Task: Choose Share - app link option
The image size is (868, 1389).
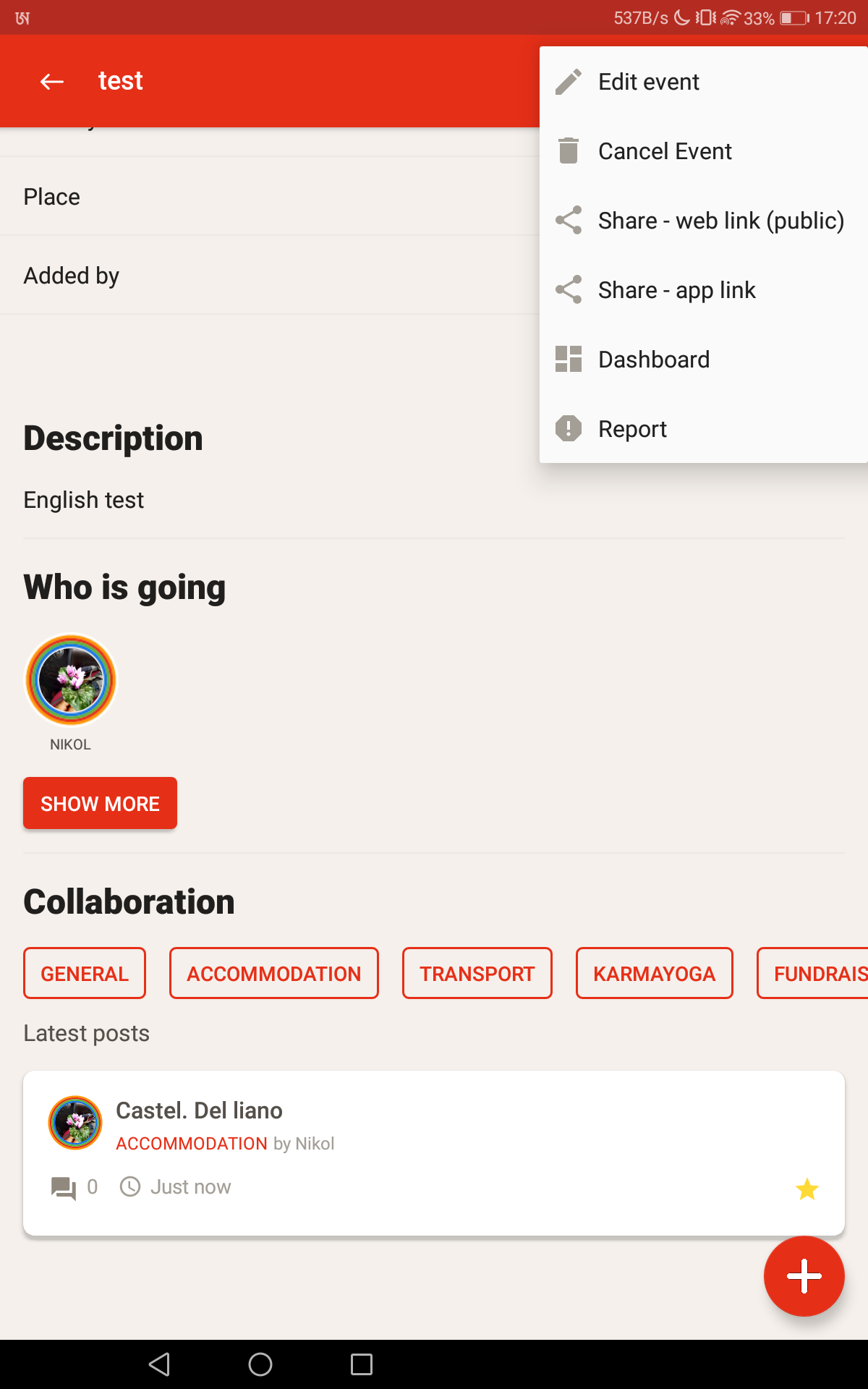Action: (676, 290)
